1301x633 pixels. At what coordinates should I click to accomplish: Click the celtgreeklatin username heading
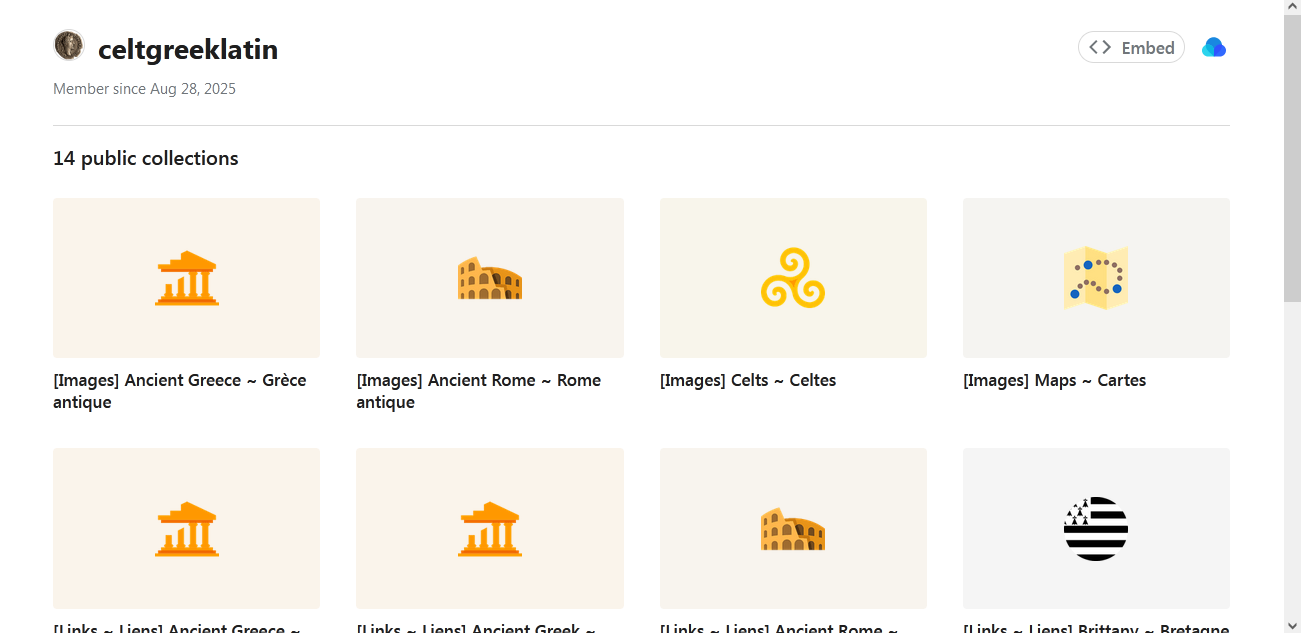pyautogui.click(x=188, y=49)
